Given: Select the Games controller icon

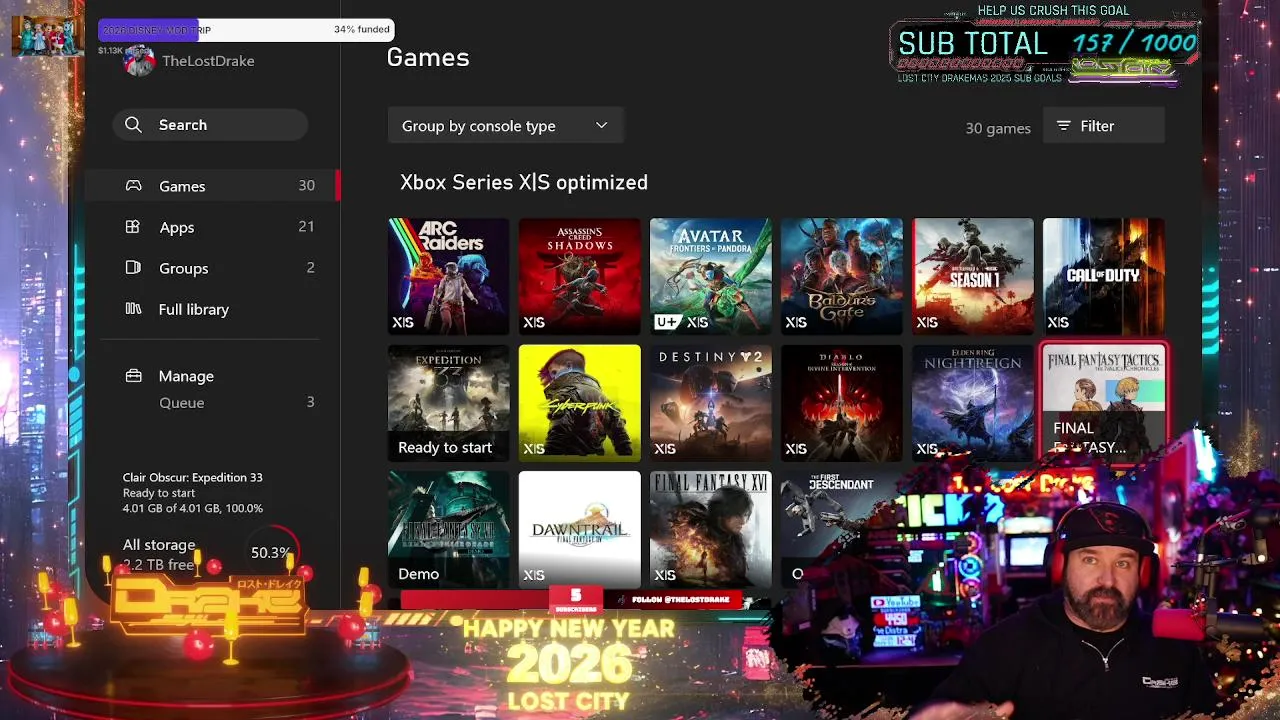Looking at the screenshot, I should 133,186.
